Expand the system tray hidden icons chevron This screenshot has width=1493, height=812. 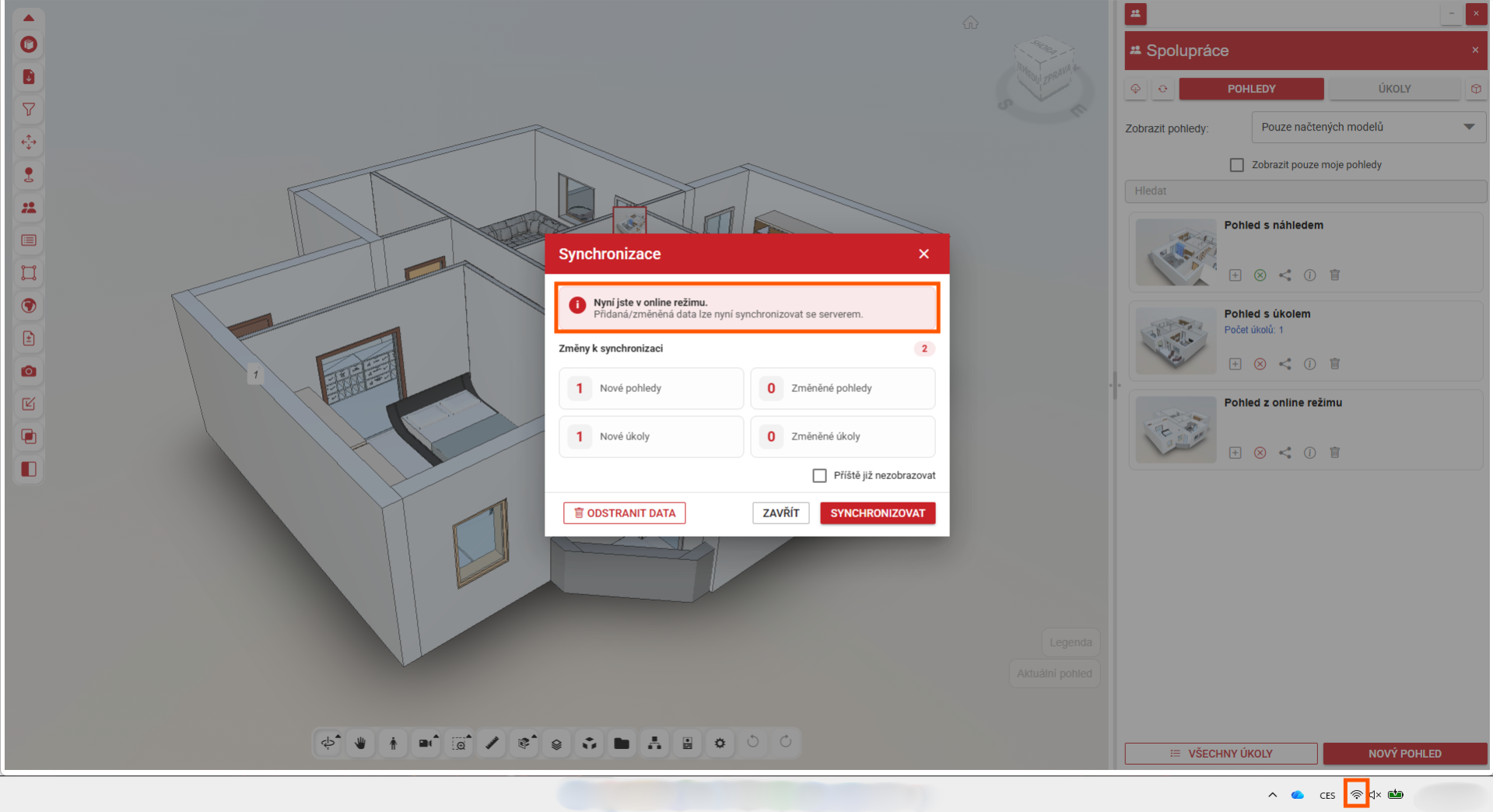[1272, 795]
